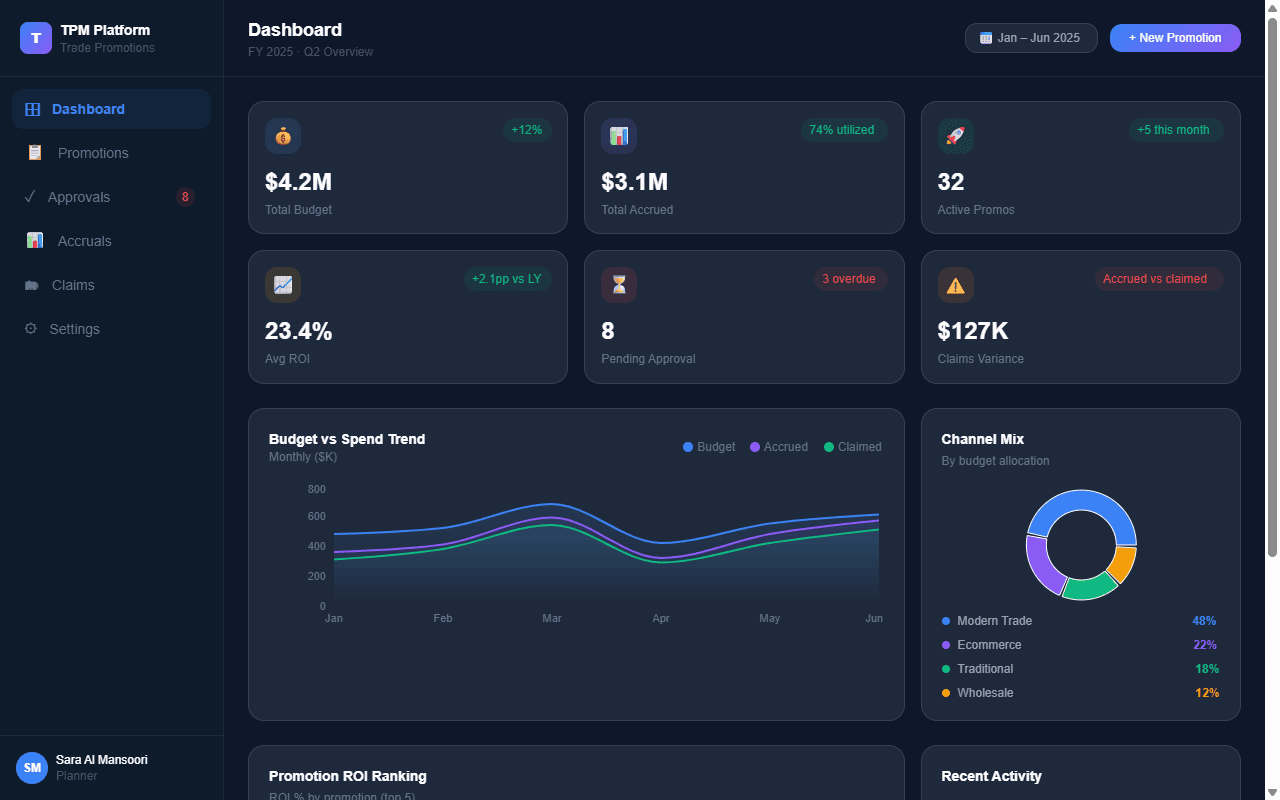The width and height of the screenshot is (1280, 800).
Task: Click the 74% utilized badge
Action: [x=842, y=130]
